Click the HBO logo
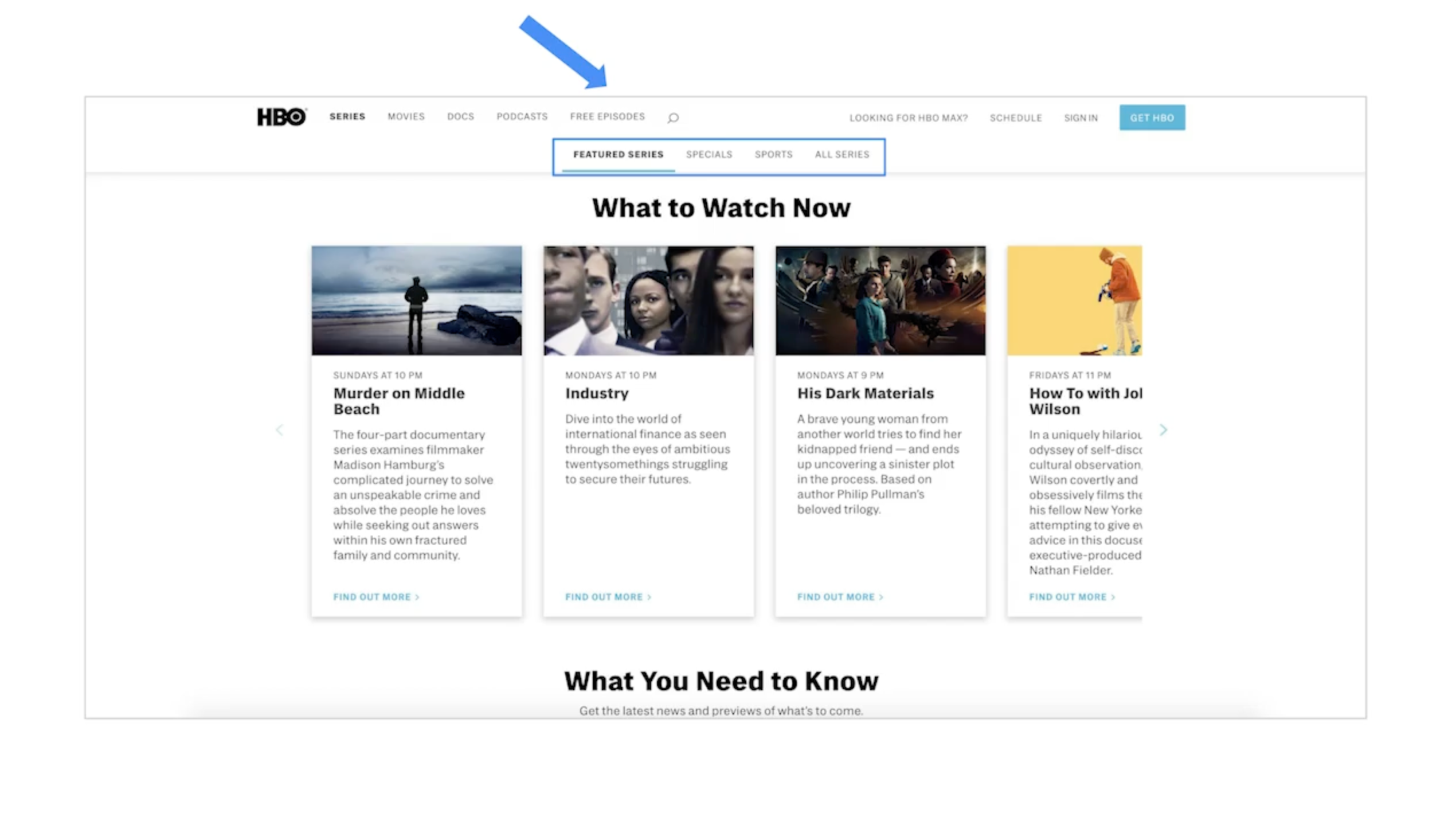Image resolution: width=1456 pixels, height=813 pixels. [281, 117]
